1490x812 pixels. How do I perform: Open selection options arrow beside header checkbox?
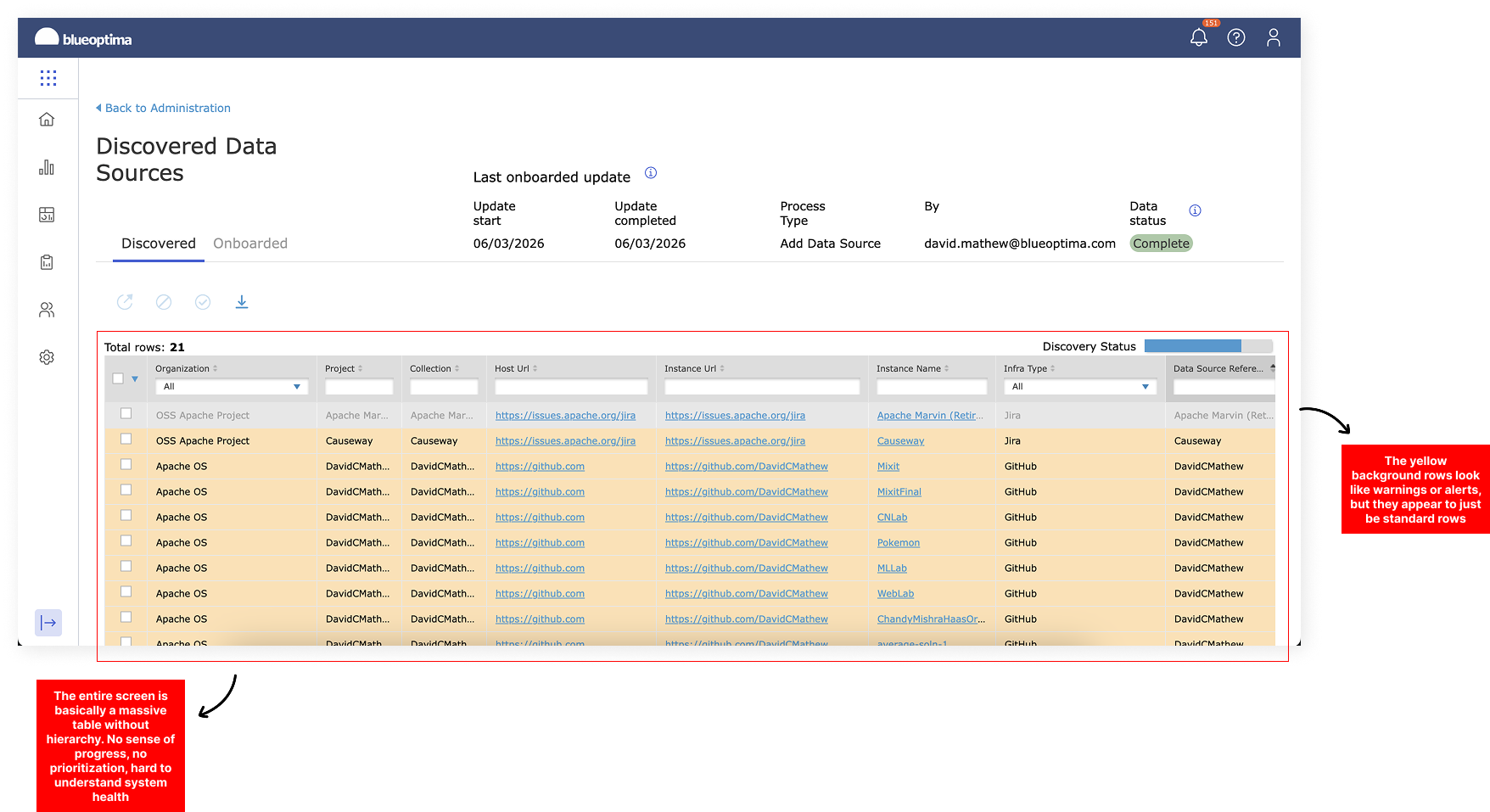(135, 379)
